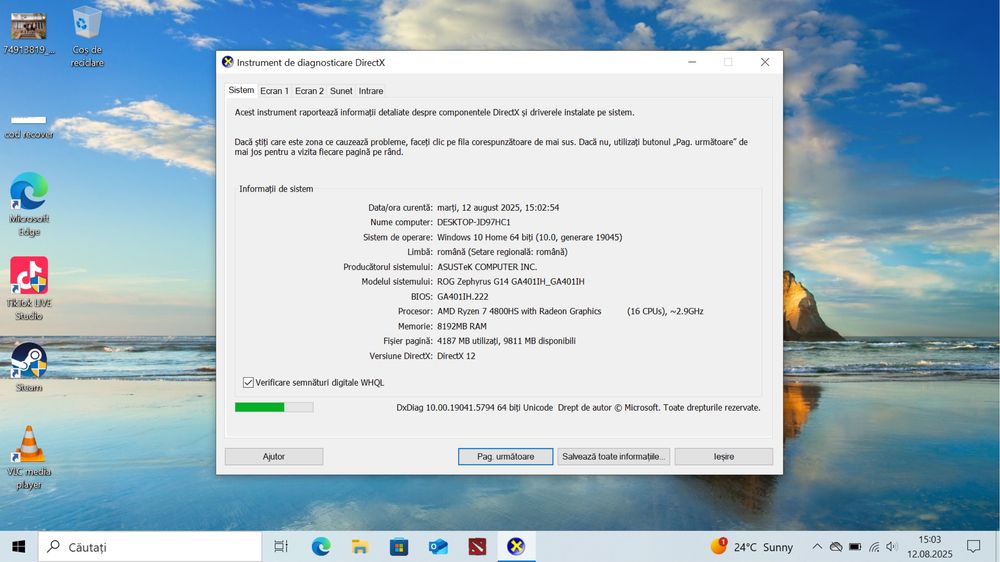Screen dimensions: 1000x562
Task: Open Task View on the taskbar
Action: tap(281, 547)
